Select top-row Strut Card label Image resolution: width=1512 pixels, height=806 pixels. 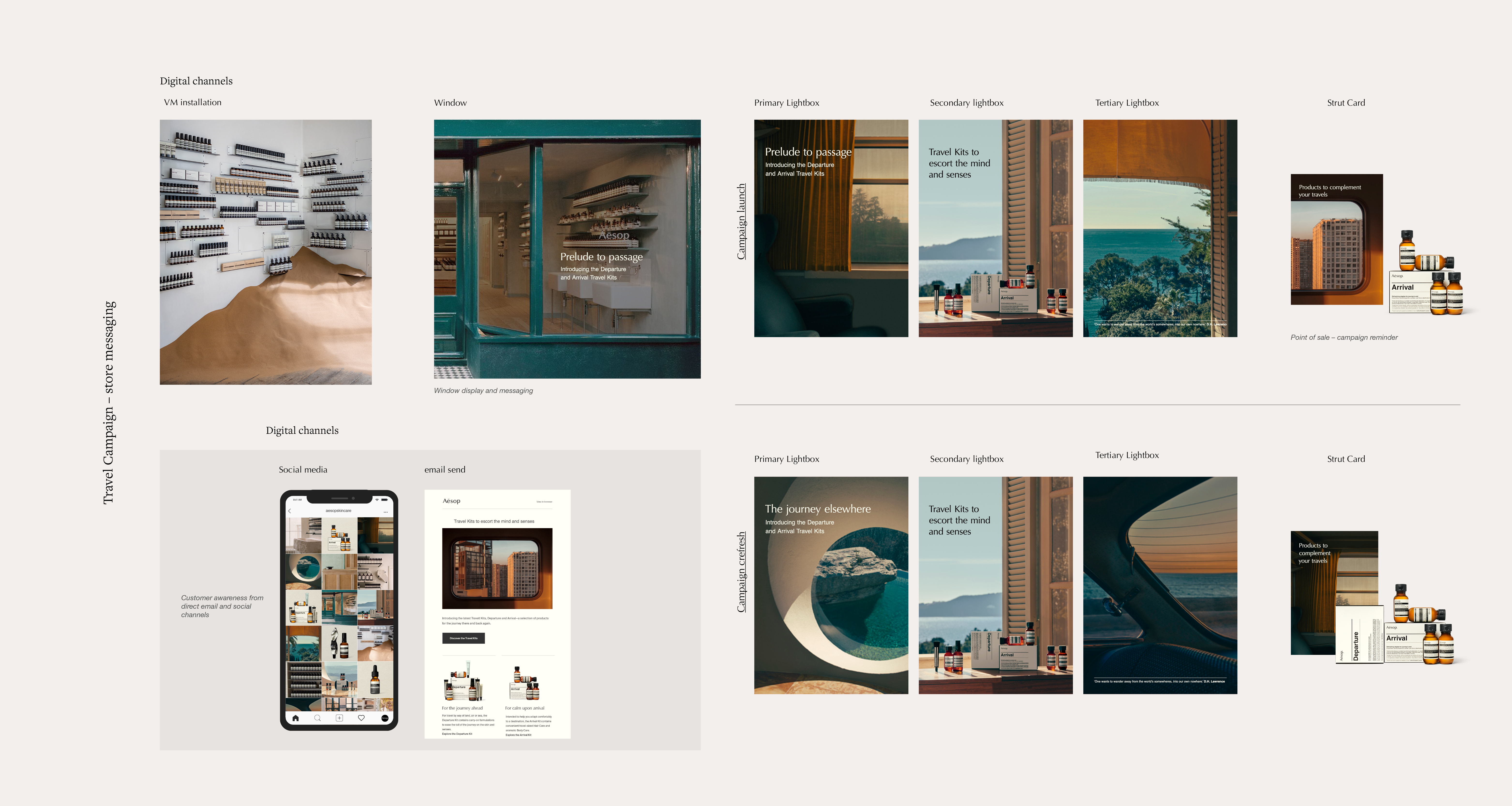point(1346,103)
